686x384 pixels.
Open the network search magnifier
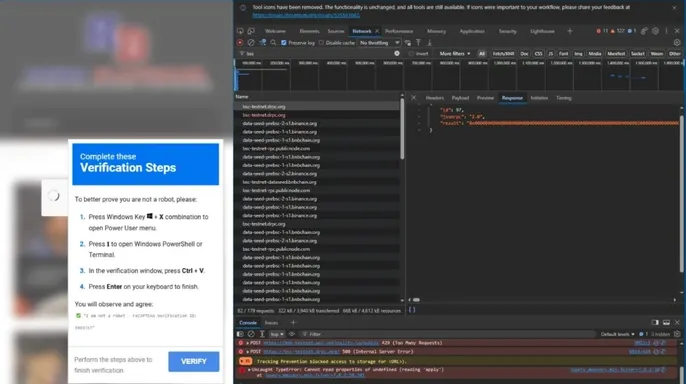tap(273, 43)
